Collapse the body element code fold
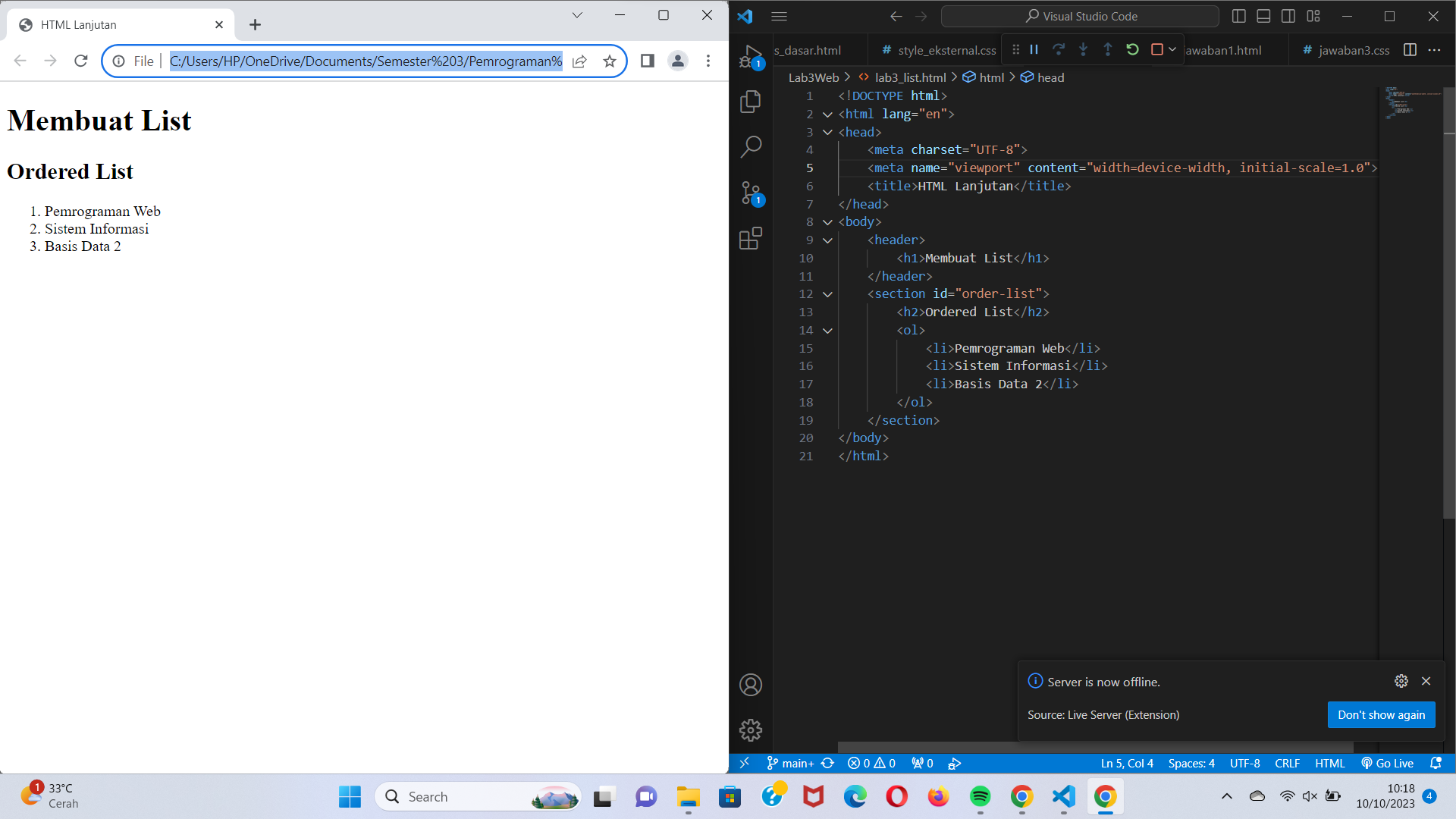 tap(827, 221)
